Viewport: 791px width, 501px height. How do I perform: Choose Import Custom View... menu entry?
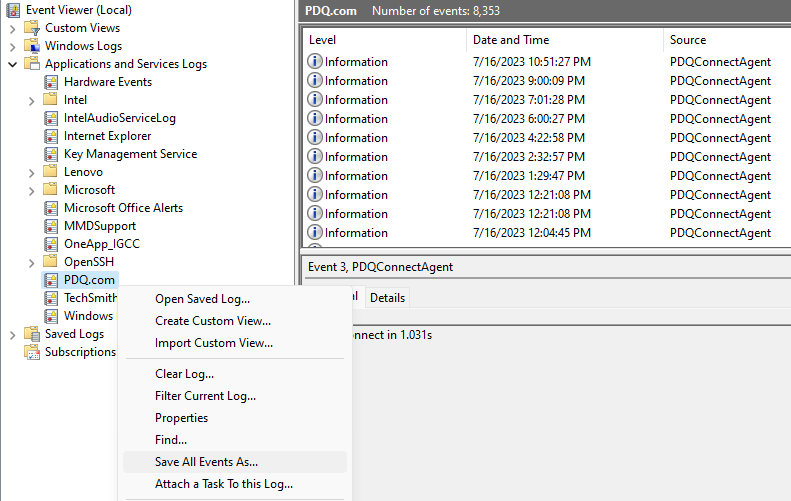coord(235,343)
